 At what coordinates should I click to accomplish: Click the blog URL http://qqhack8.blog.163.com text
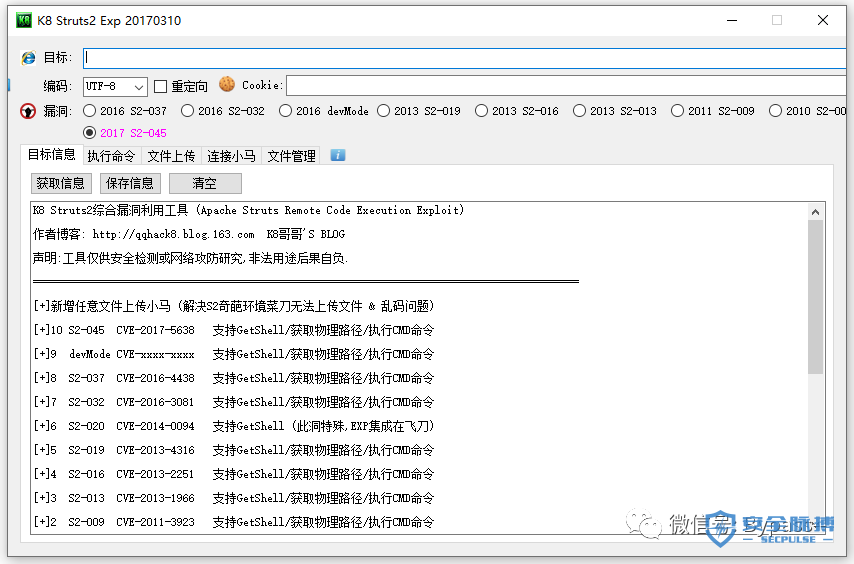pyautogui.click(x=173, y=234)
